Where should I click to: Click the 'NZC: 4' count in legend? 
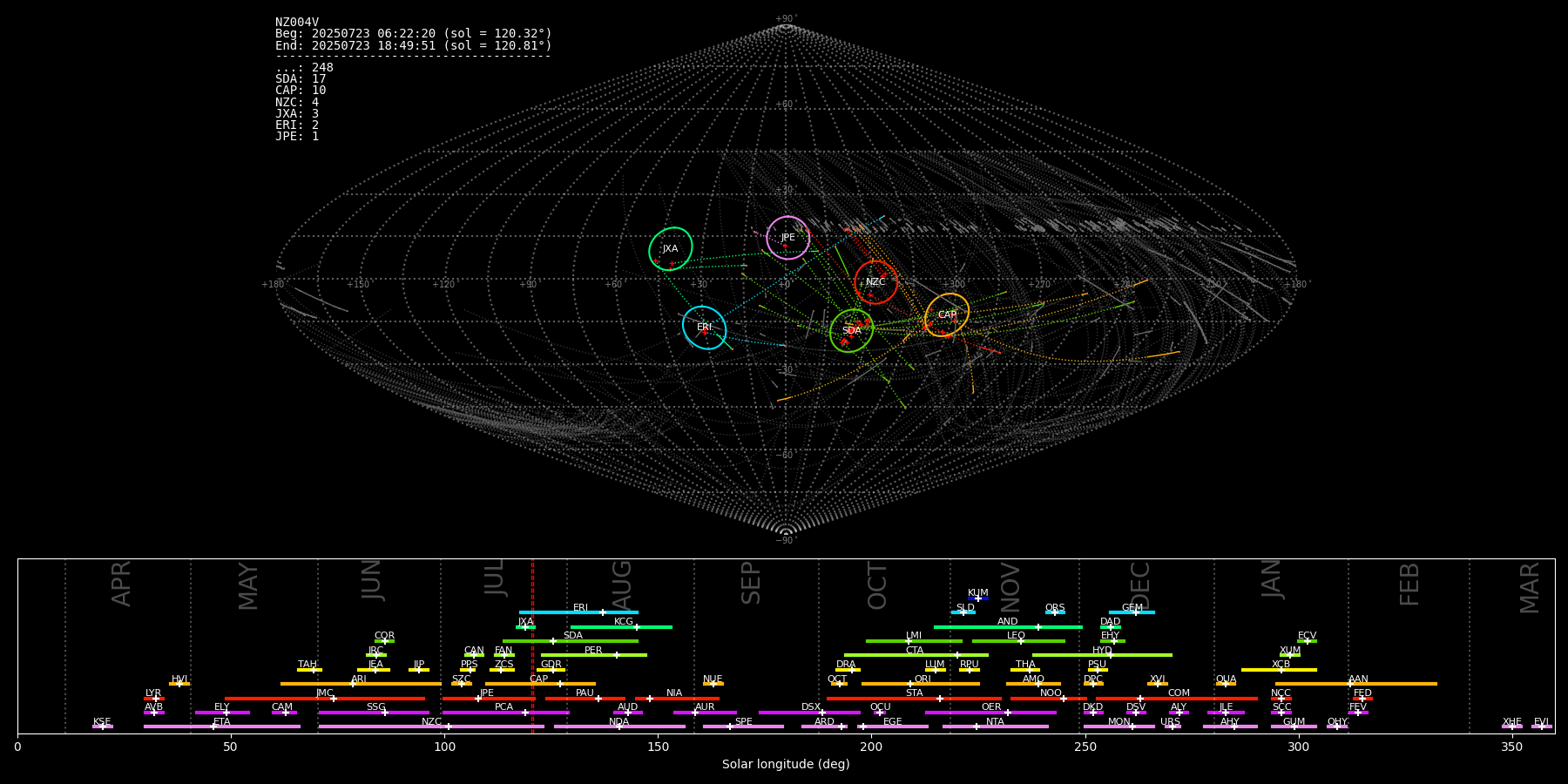297,103
